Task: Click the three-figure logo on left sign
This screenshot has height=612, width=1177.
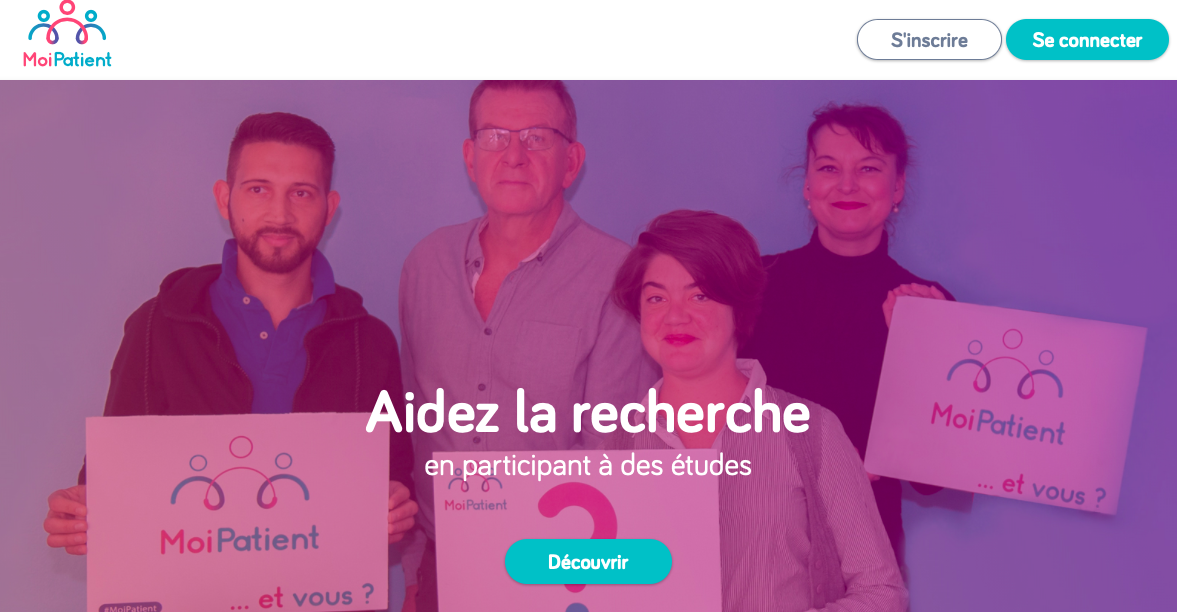Action: [240, 473]
